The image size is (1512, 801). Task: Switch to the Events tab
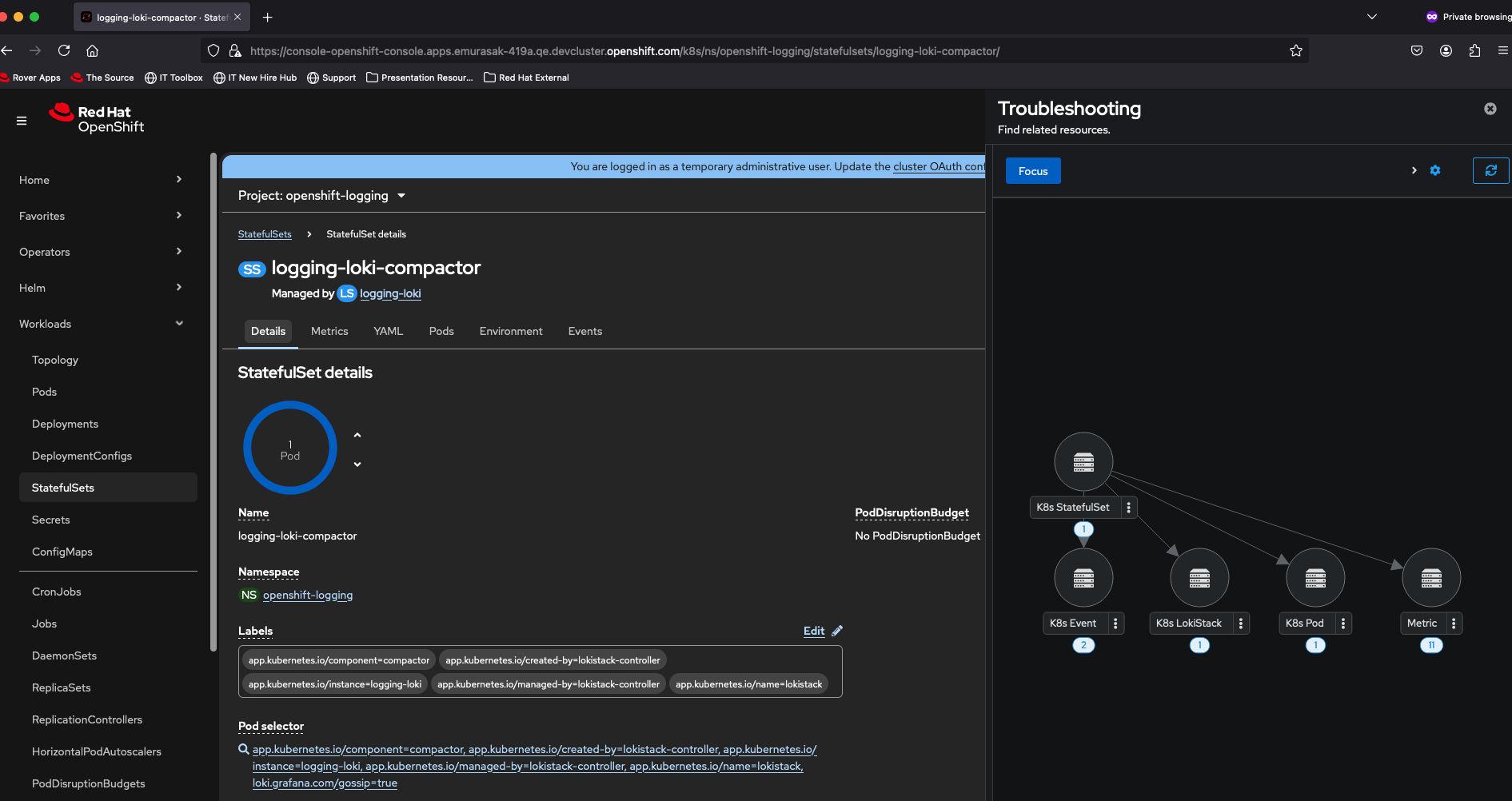point(585,331)
